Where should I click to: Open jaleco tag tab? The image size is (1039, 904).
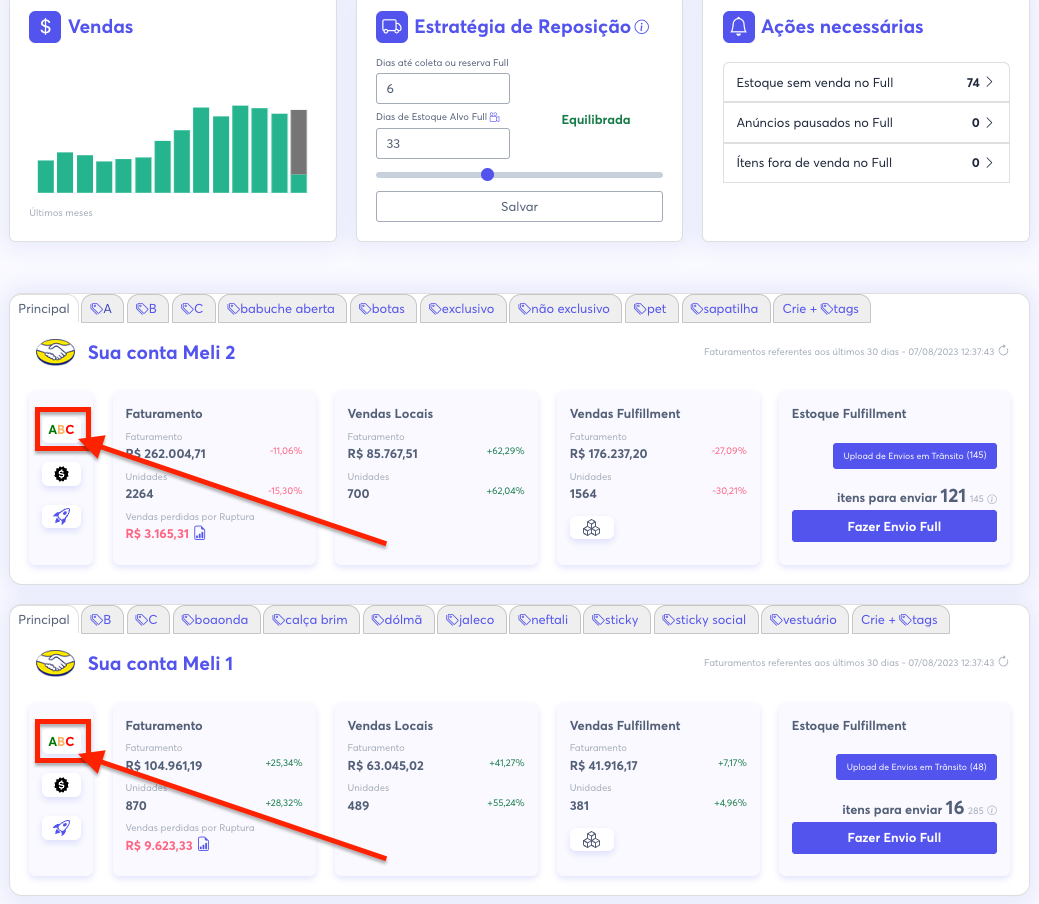[x=471, y=620]
